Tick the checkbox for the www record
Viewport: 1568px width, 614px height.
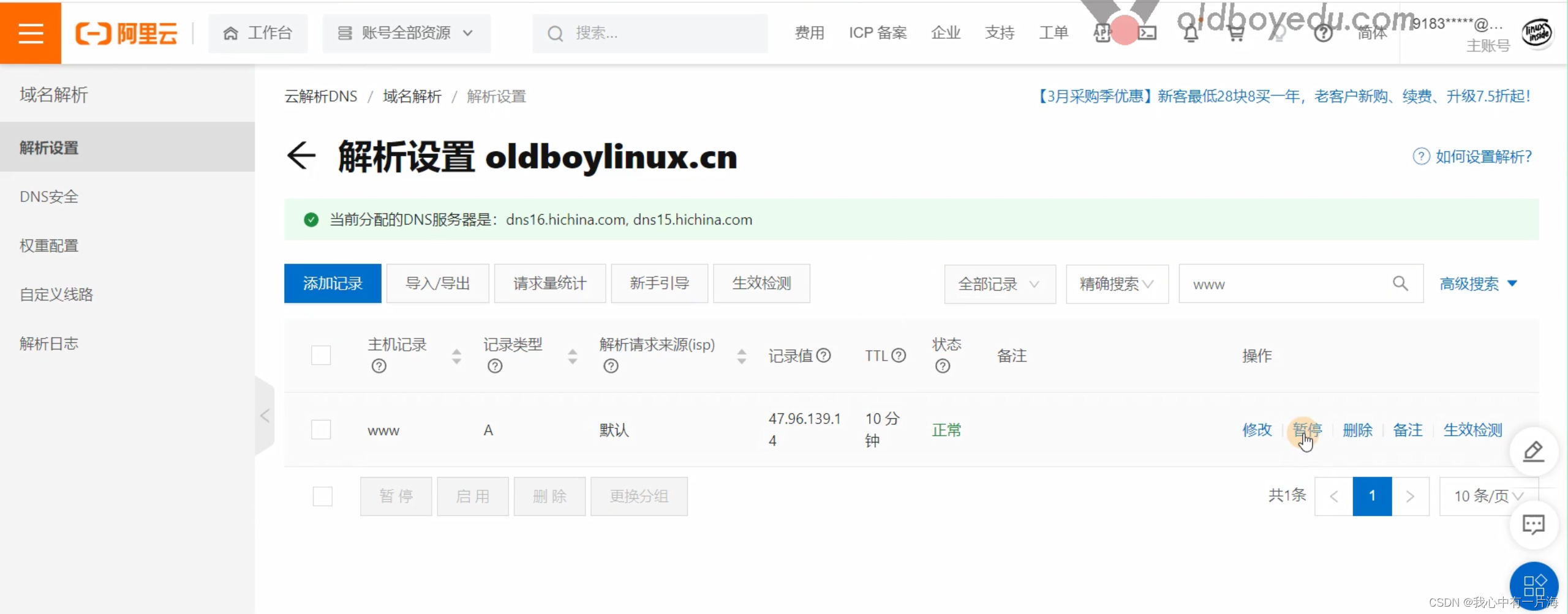pos(321,429)
